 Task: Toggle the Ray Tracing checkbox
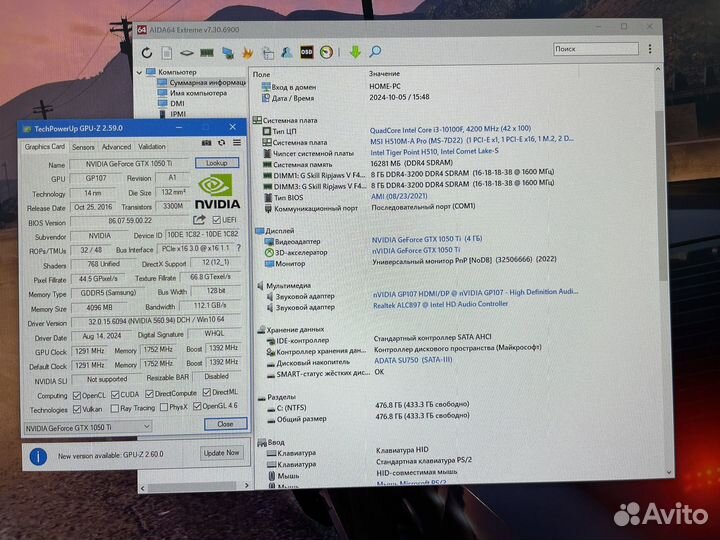coord(115,408)
